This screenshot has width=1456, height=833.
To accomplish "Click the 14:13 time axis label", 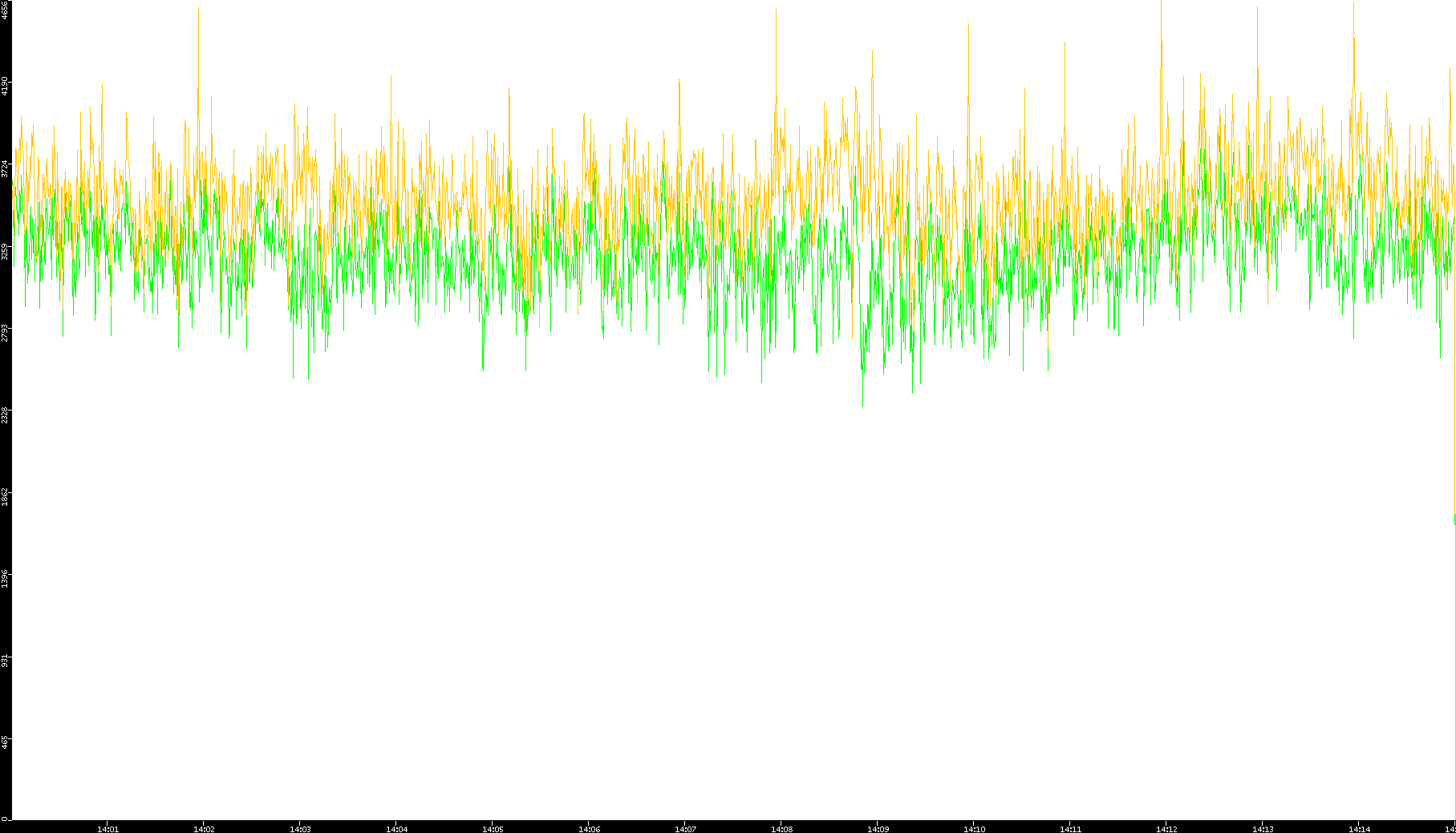I will coord(1263,829).
